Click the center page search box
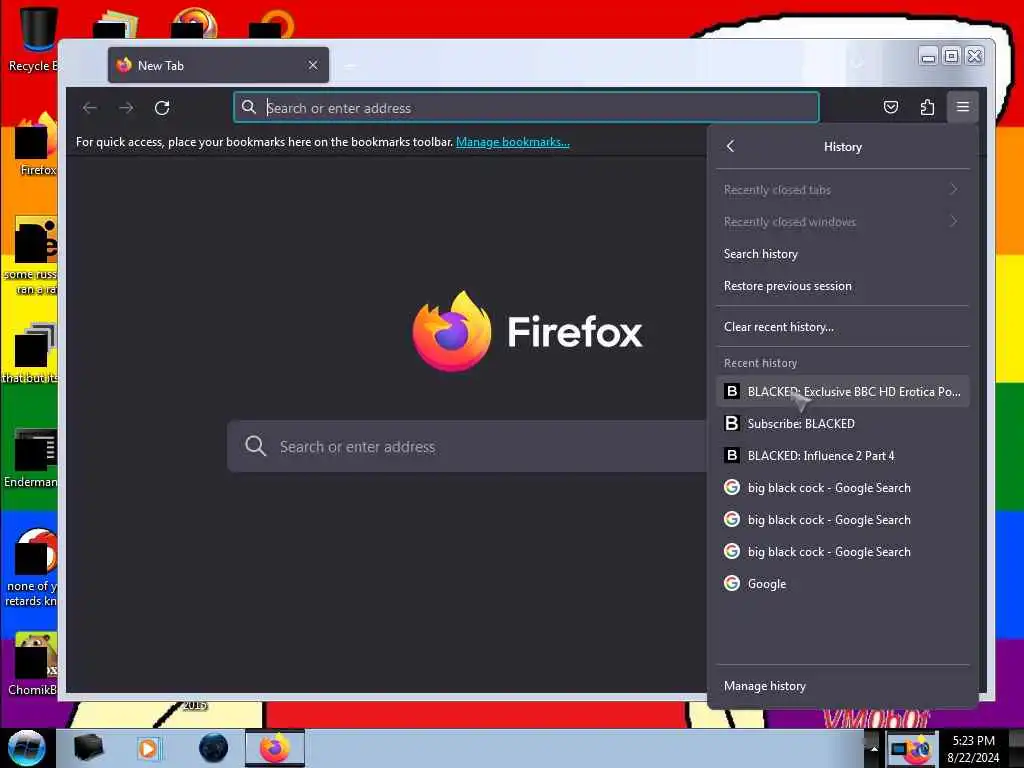The width and height of the screenshot is (1024, 768). point(467,447)
